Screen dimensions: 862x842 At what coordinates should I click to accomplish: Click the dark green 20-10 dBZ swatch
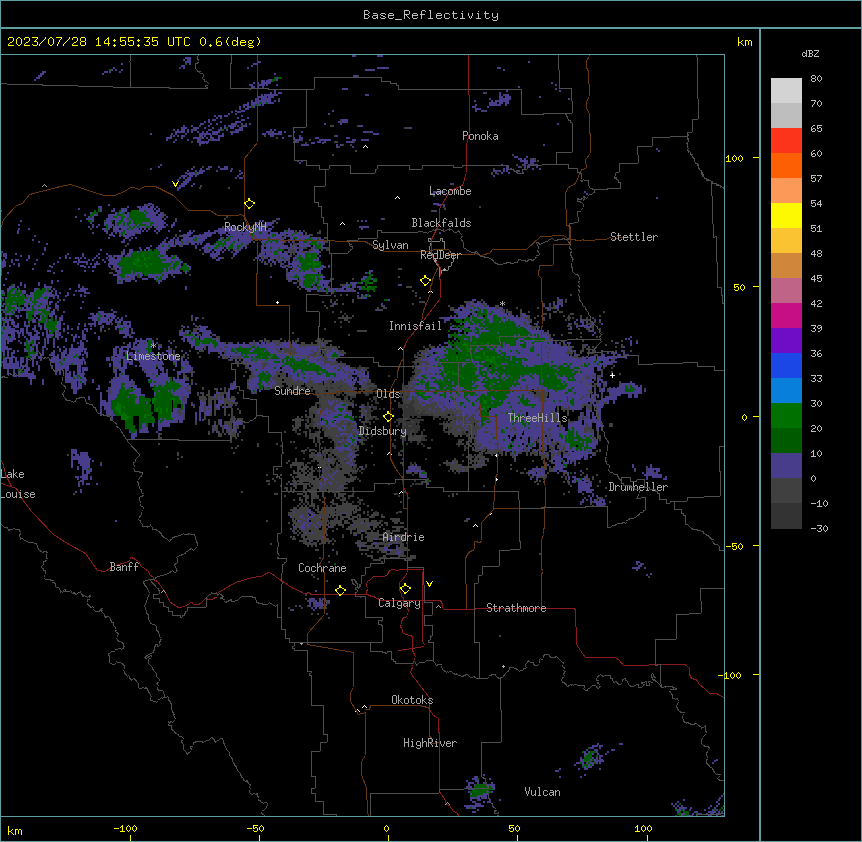[786, 441]
